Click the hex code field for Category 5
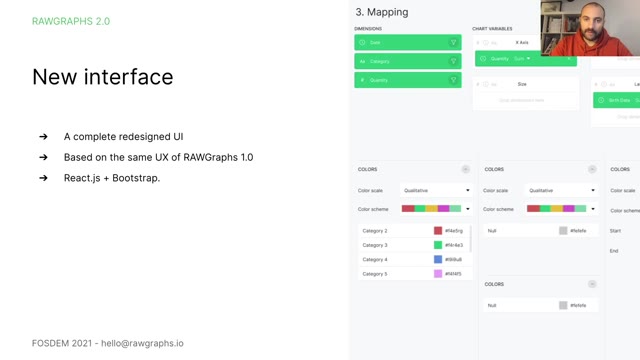The width and height of the screenshot is (640, 360). point(453,273)
